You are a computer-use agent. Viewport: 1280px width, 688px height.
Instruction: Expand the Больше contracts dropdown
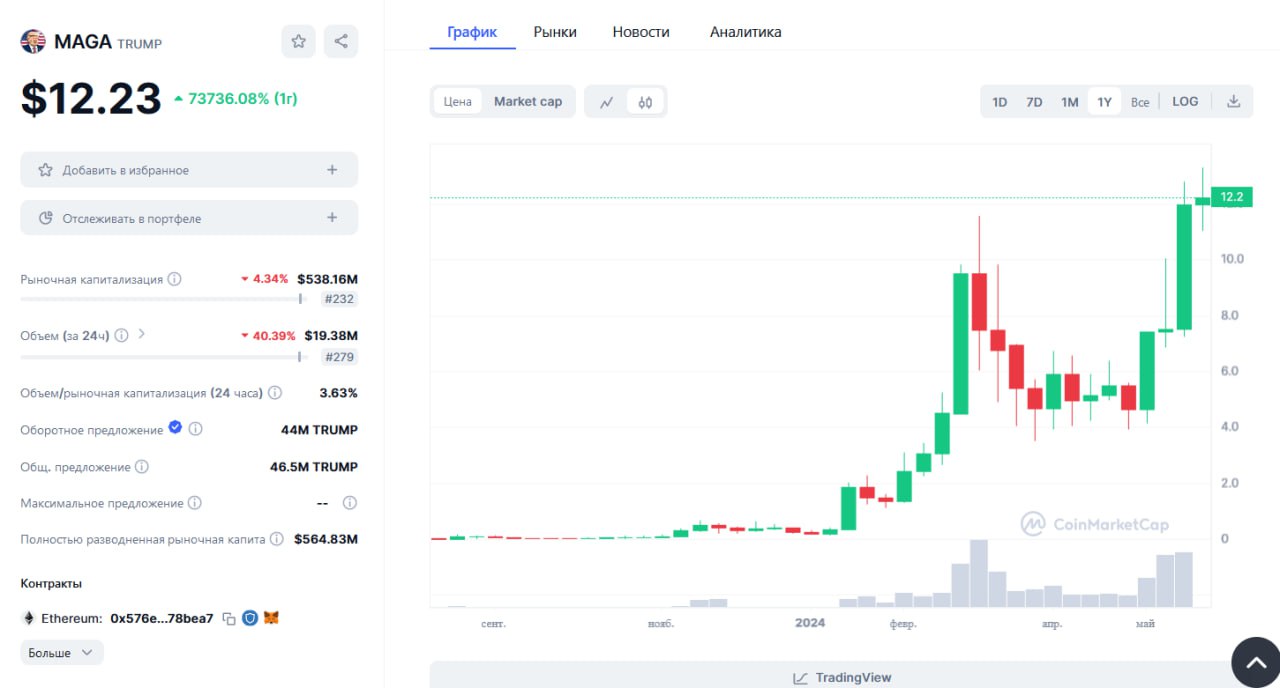pyautogui.click(x=62, y=653)
